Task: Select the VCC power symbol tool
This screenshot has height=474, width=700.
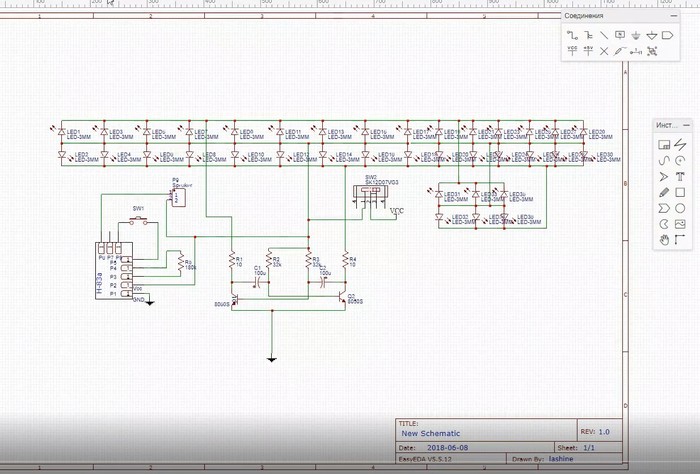Action: 572,49
